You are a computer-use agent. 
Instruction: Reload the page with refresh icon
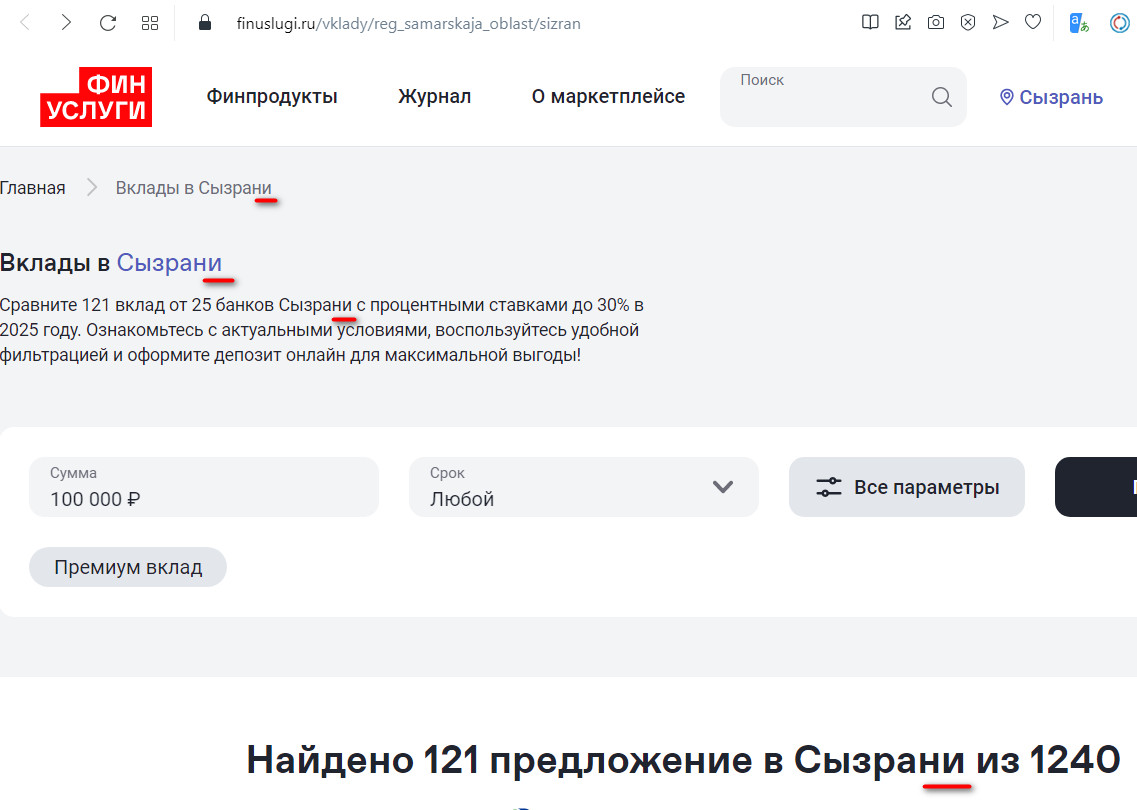coord(108,22)
